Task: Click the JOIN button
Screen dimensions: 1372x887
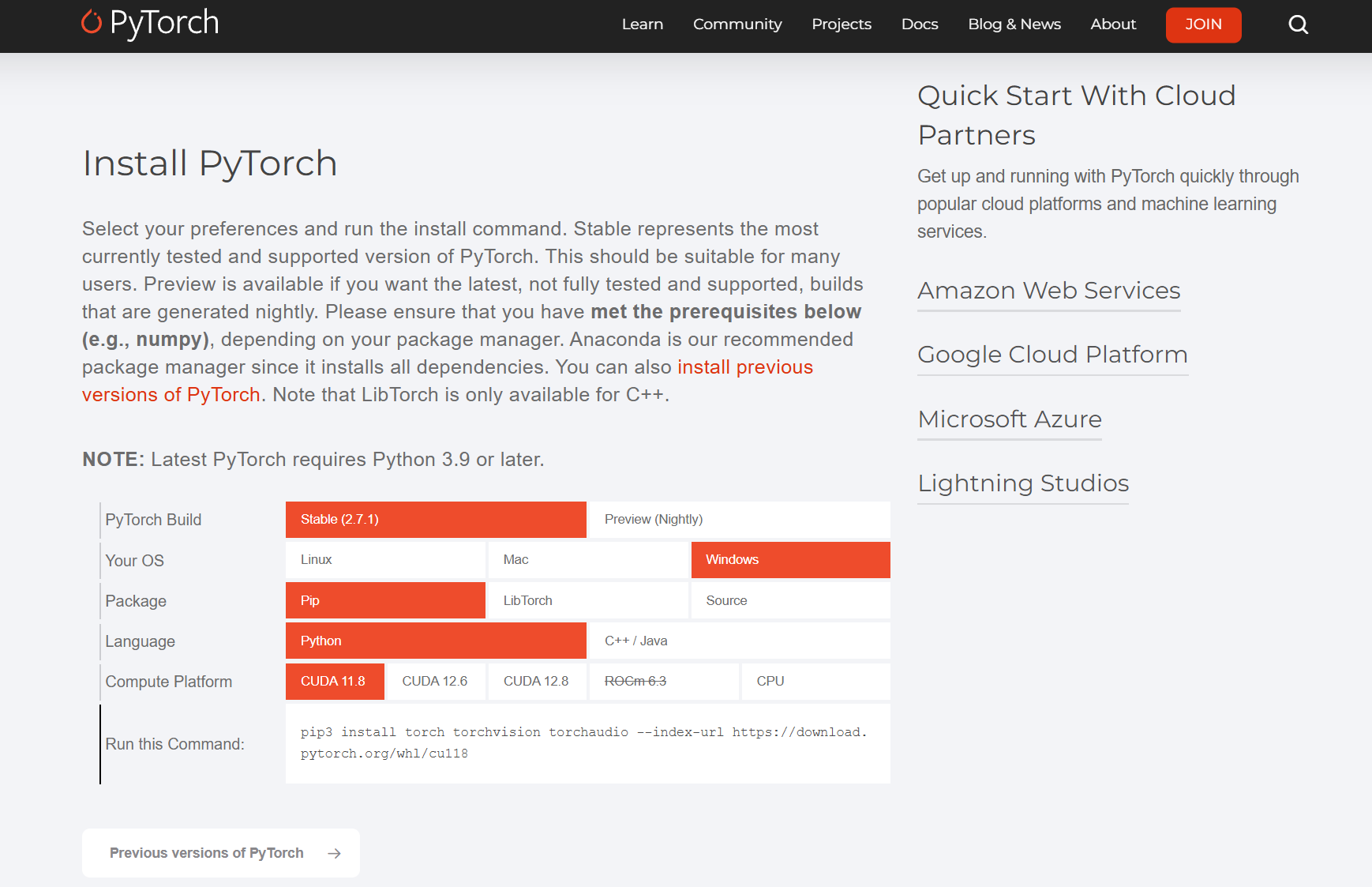Action: (x=1203, y=24)
